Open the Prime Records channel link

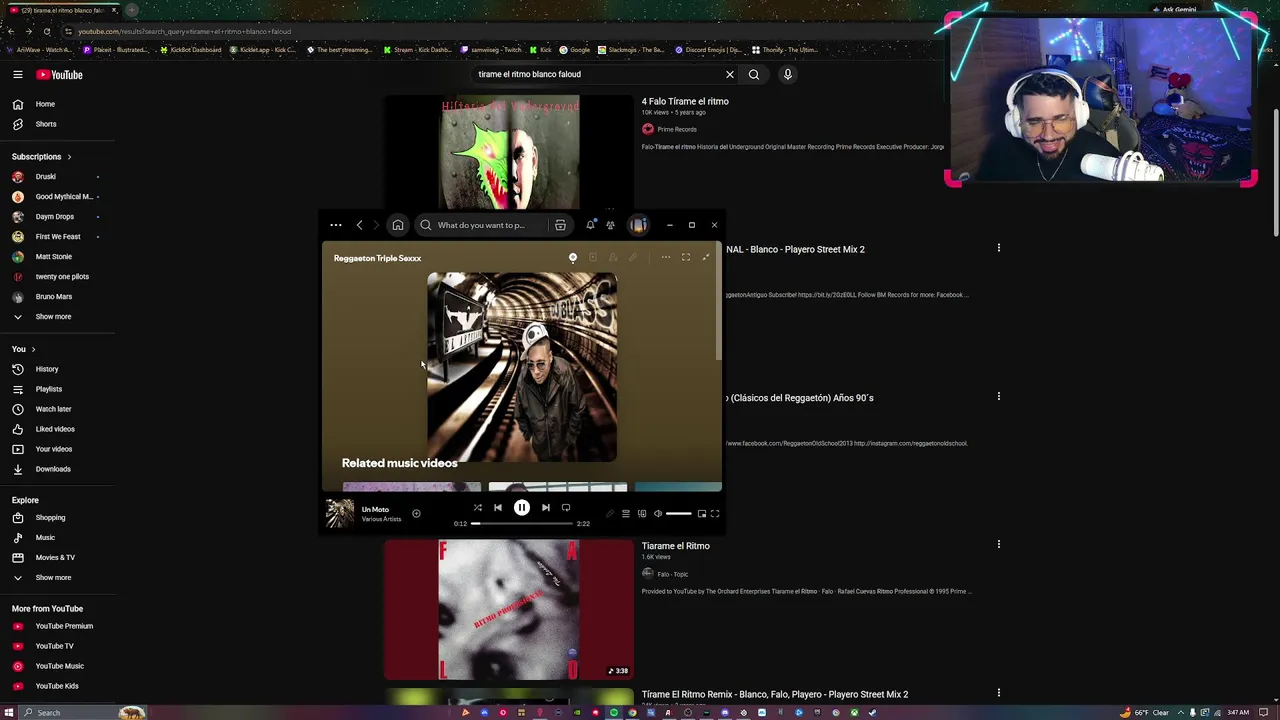[677, 129]
